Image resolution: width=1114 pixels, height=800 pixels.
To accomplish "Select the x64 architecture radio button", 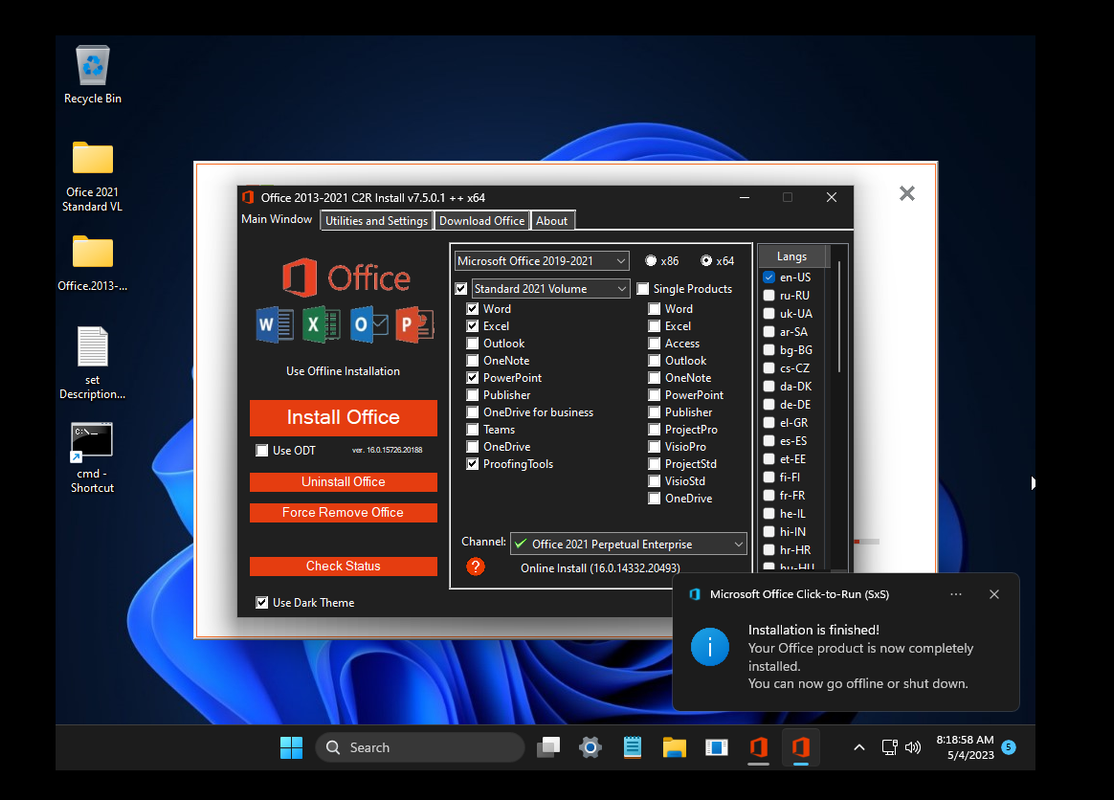I will pyautogui.click(x=706, y=261).
